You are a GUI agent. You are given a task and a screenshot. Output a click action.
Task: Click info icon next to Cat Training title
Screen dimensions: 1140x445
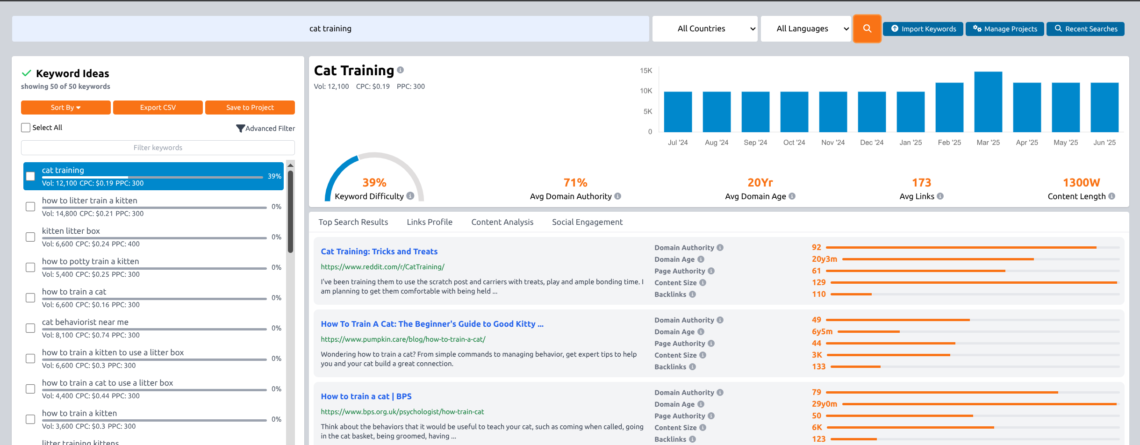400,71
